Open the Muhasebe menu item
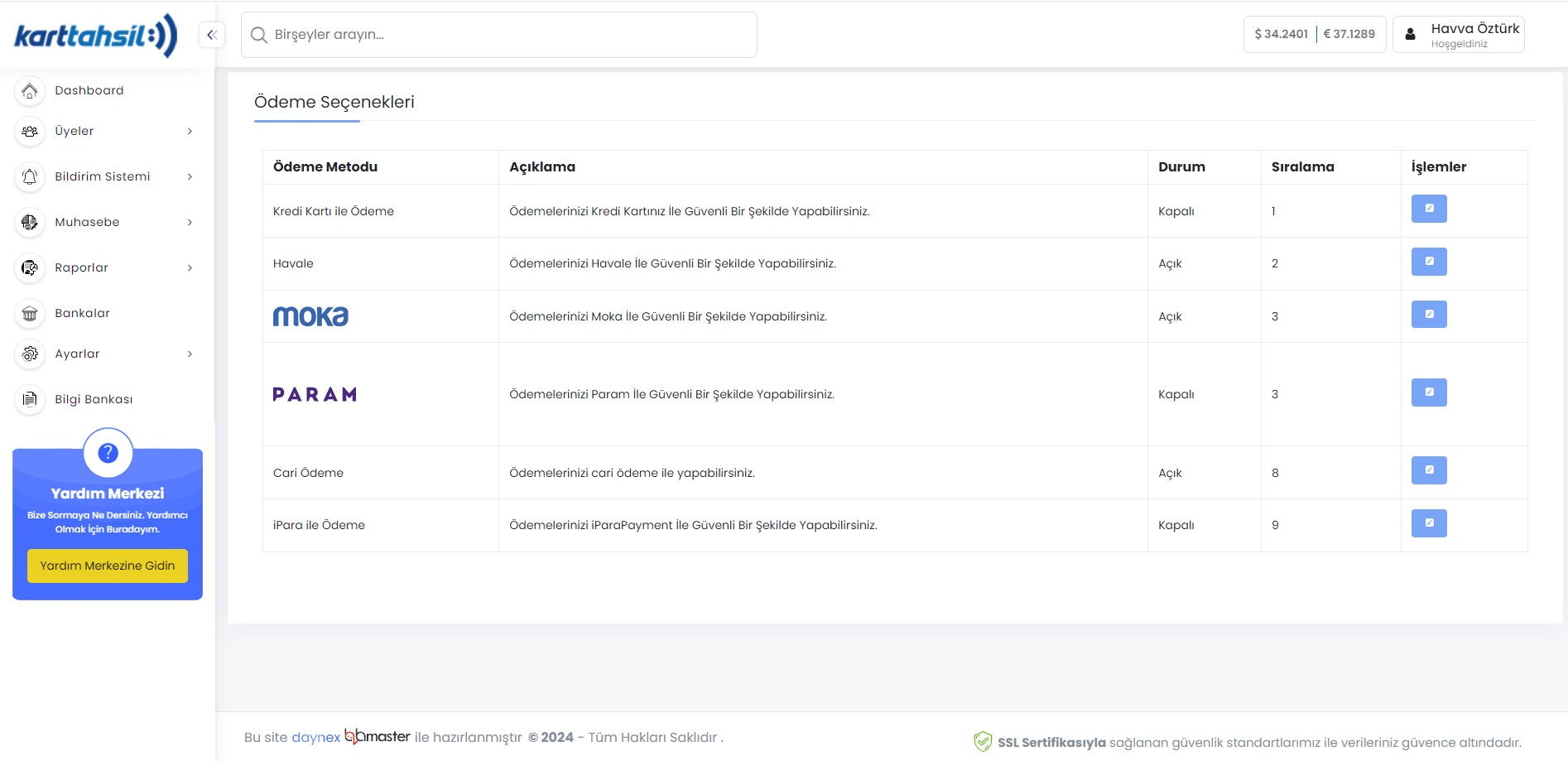Viewport: 1568px width, 761px height. point(87,222)
